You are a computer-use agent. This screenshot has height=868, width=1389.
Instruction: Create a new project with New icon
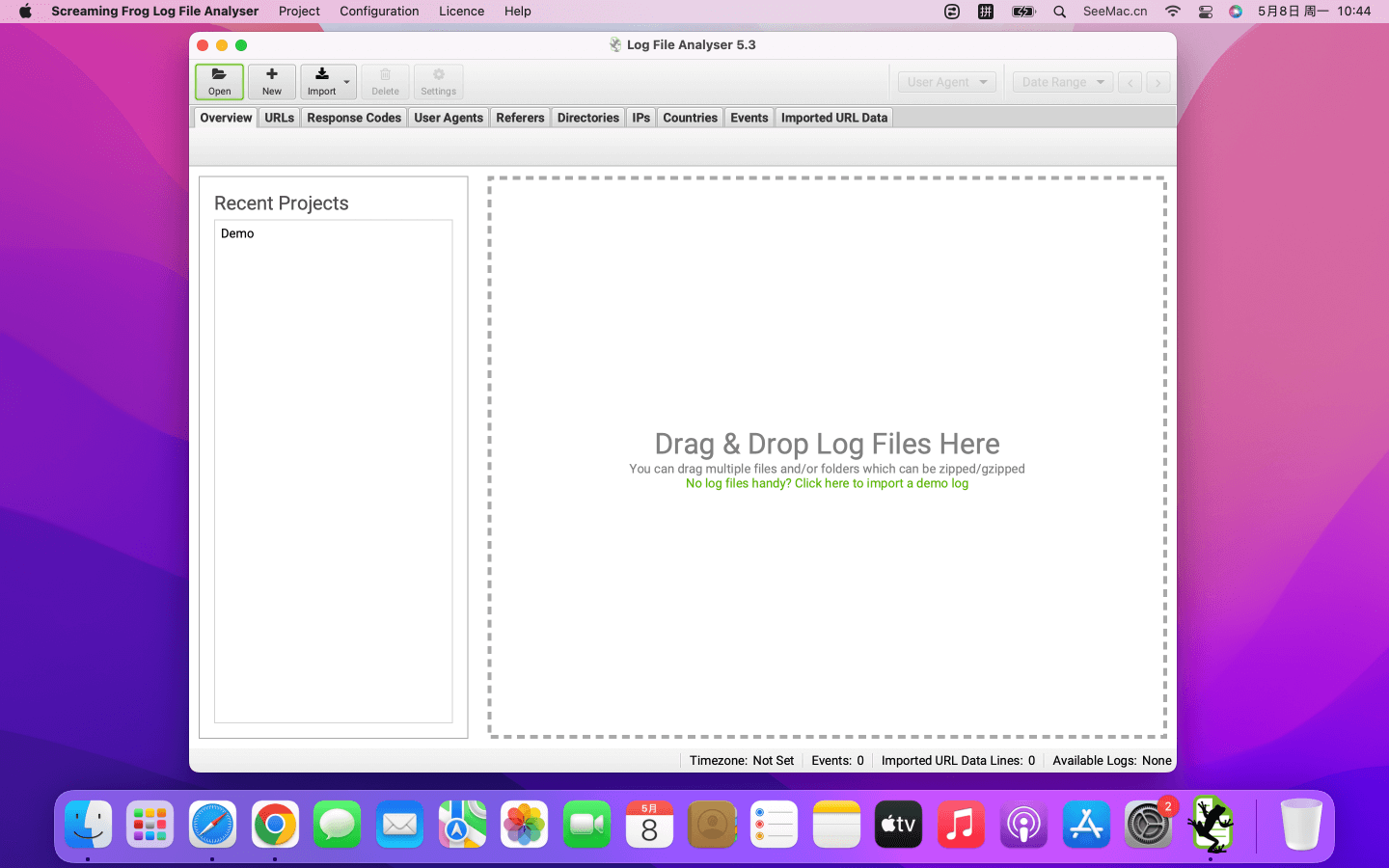272,81
